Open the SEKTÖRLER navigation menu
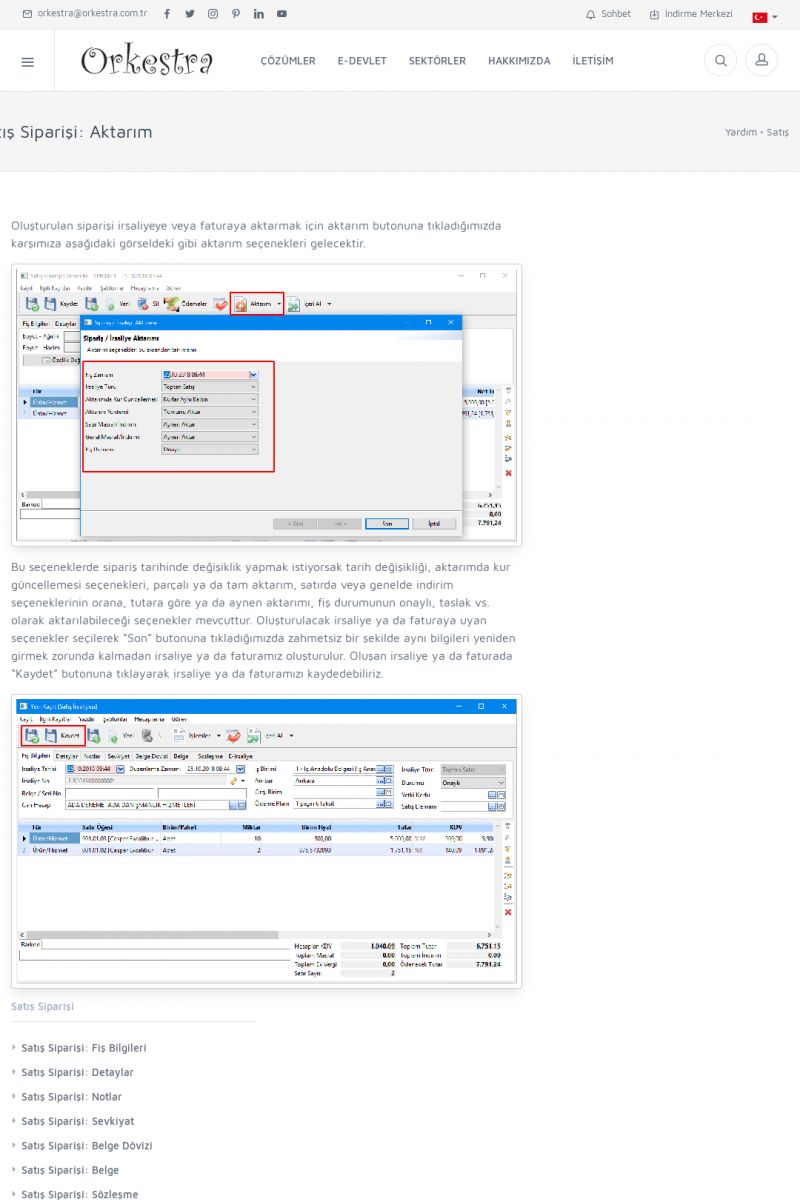The height and width of the screenshot is (1200, 800). (437, 61)
